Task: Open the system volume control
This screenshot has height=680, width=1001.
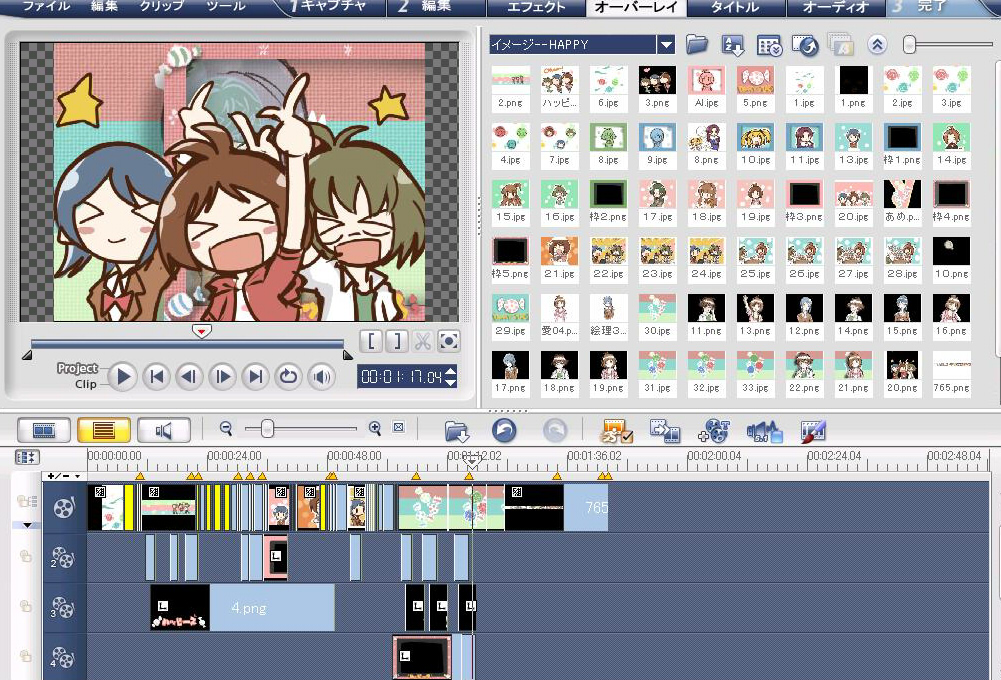Action: (322, 377)
